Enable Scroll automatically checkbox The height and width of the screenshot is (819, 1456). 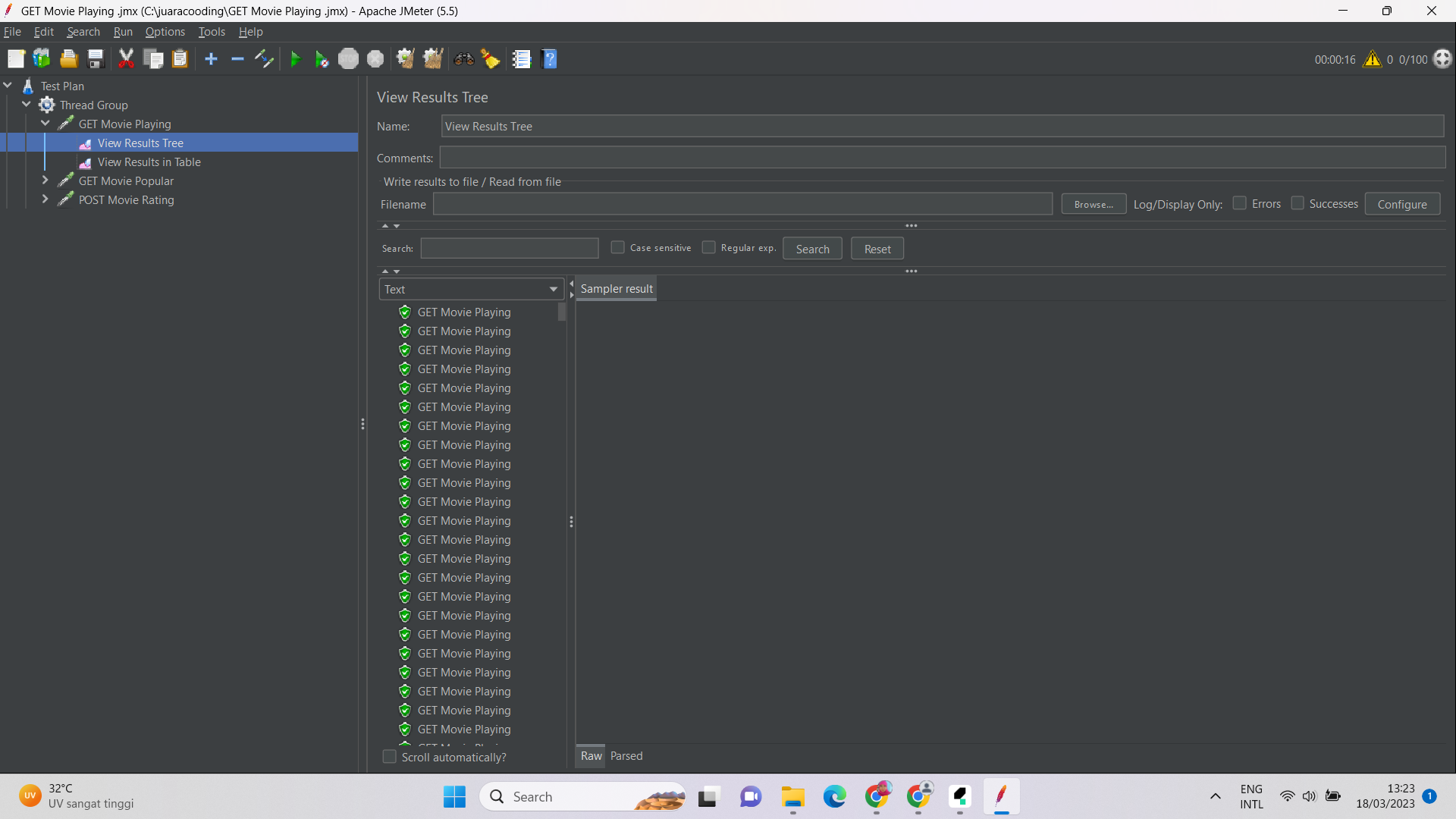pos(389,756)
